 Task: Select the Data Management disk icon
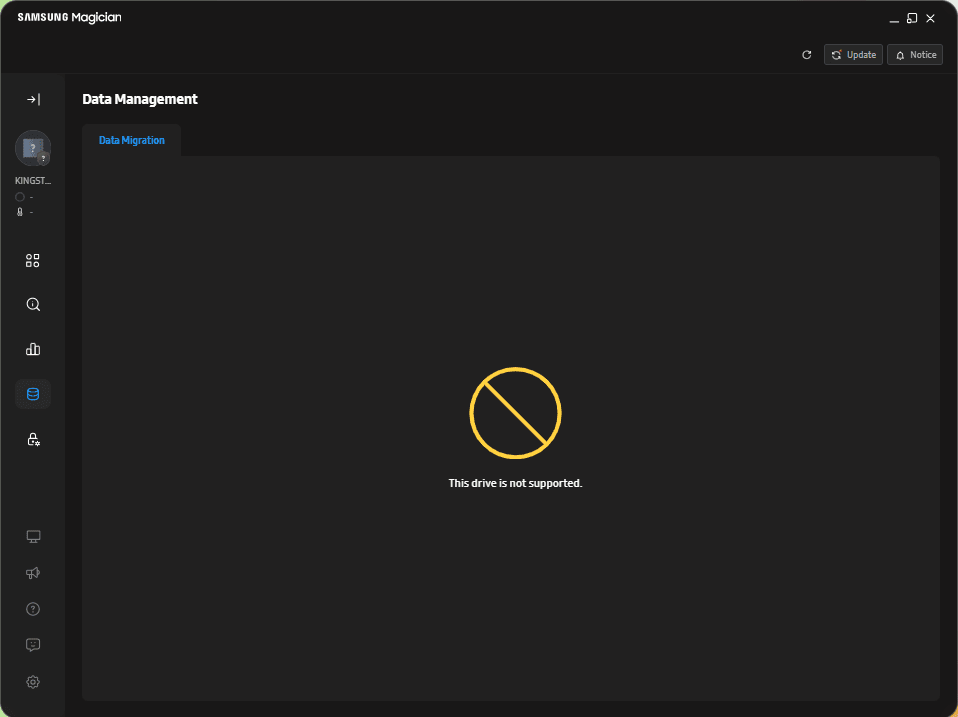pyautogui.click(x=33, y=394)
